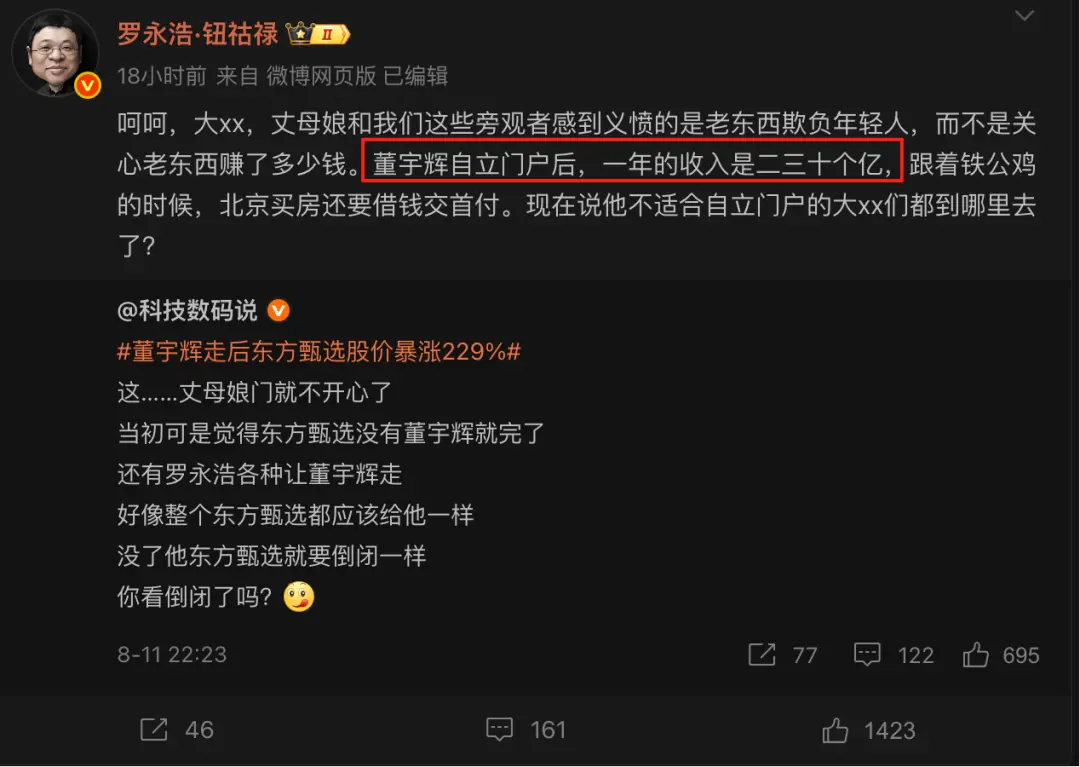This screenshot has height=767, width=1080.
Task: Open the chevron menu at top right
Action: point(1024,15)
